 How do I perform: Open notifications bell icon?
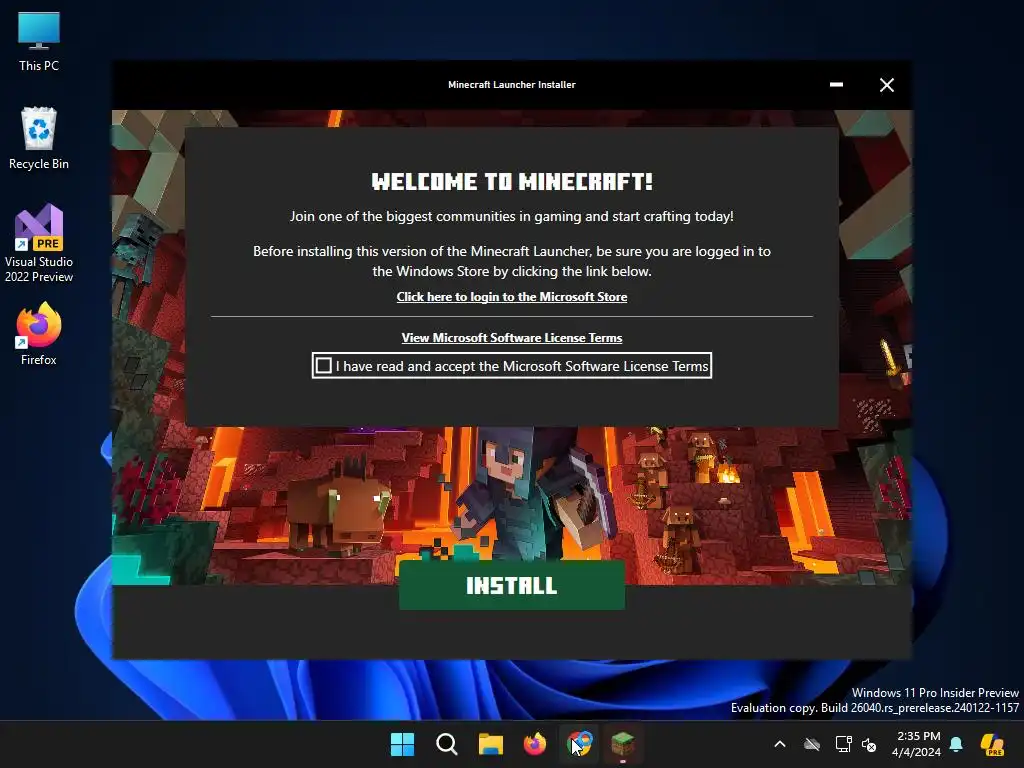point(956,744)
